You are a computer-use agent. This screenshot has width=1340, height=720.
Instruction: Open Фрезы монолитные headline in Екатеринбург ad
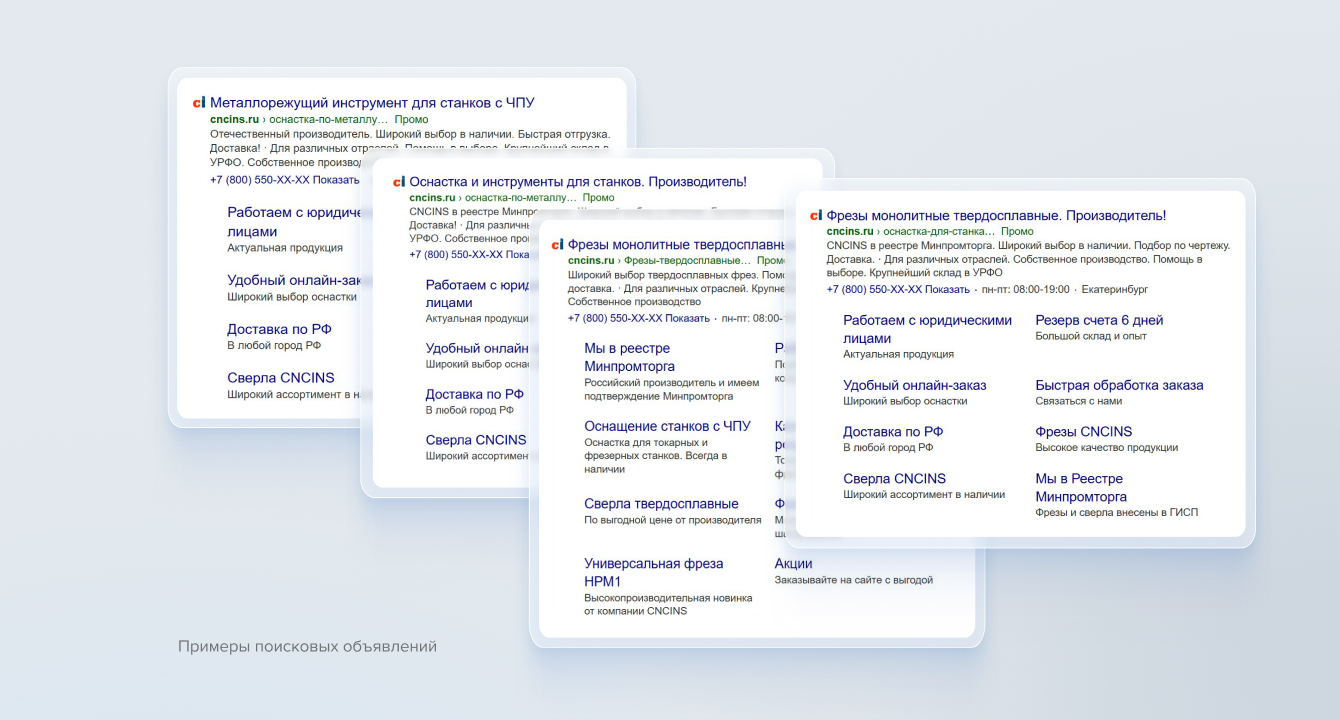coord(996,215)
